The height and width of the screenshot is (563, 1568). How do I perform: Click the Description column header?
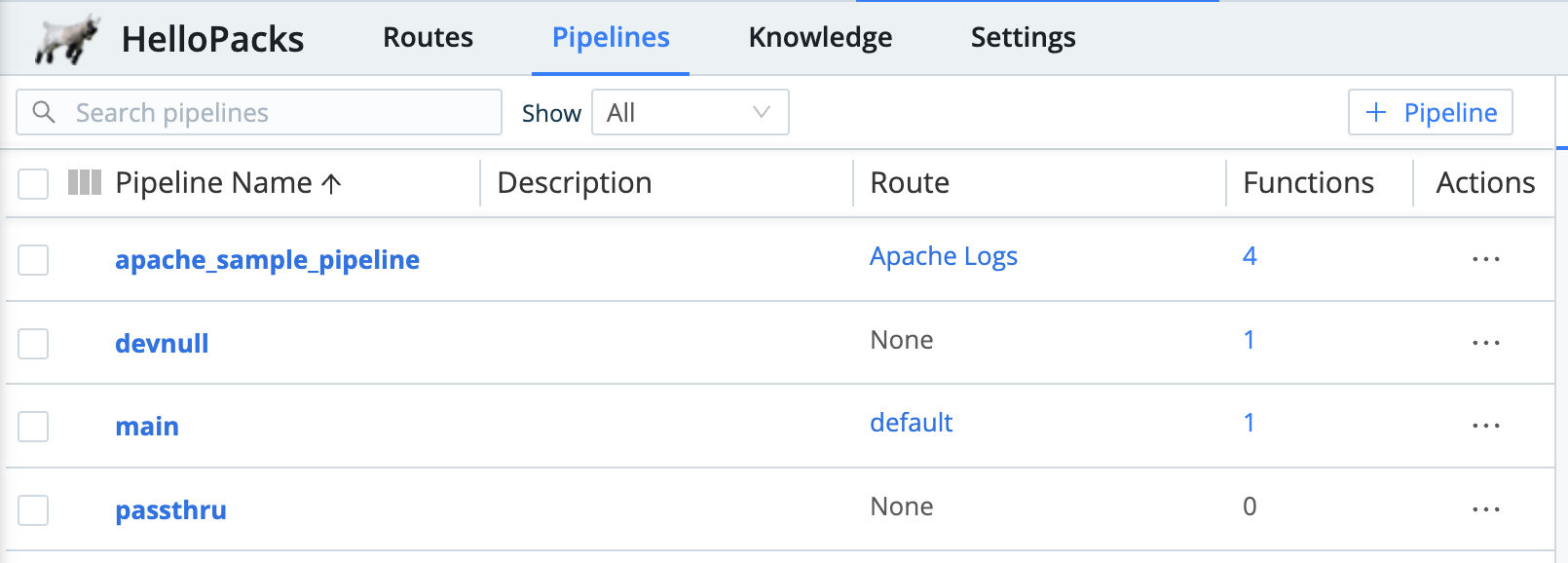click(x=575, y=183)
